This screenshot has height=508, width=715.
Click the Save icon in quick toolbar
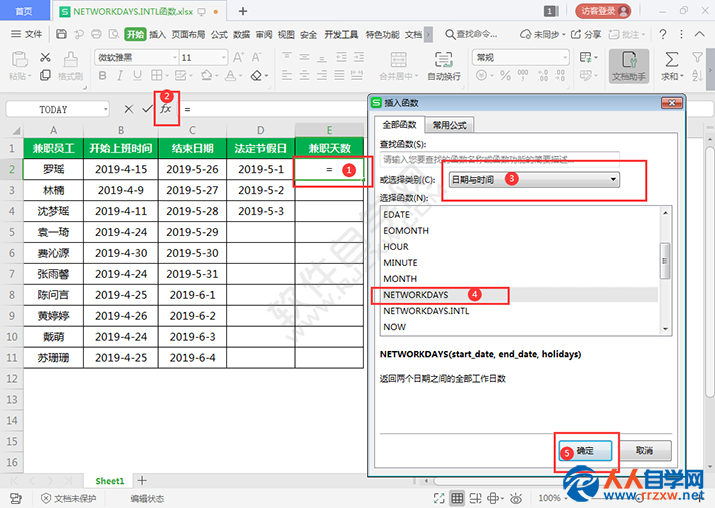point(61,34)
